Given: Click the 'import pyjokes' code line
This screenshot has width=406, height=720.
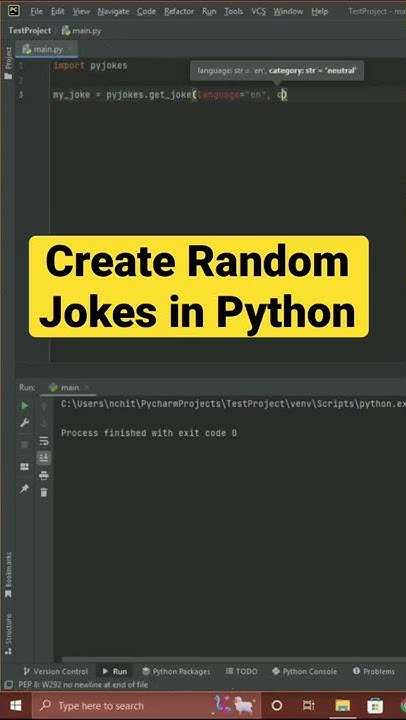Looking at the screenshot, I should [90, 66].
